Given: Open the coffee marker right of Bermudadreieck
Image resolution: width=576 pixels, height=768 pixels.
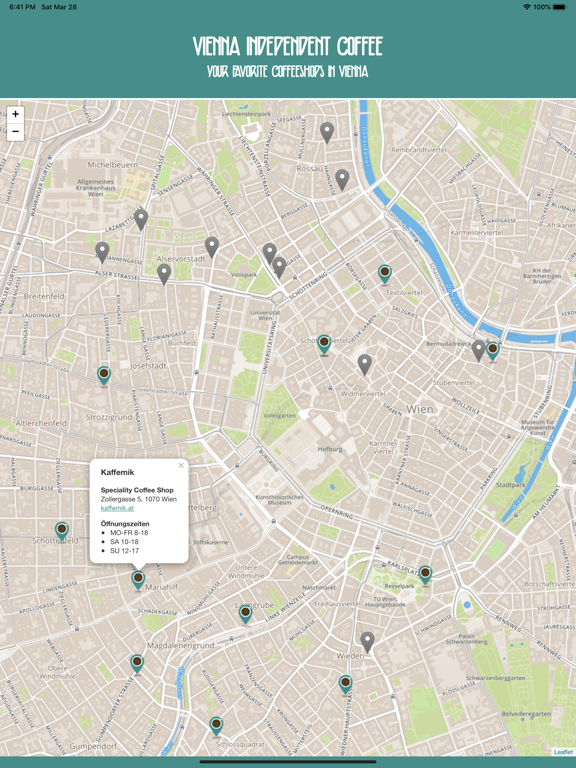Looking at the screenshot, I should click(x=493, y=351).
